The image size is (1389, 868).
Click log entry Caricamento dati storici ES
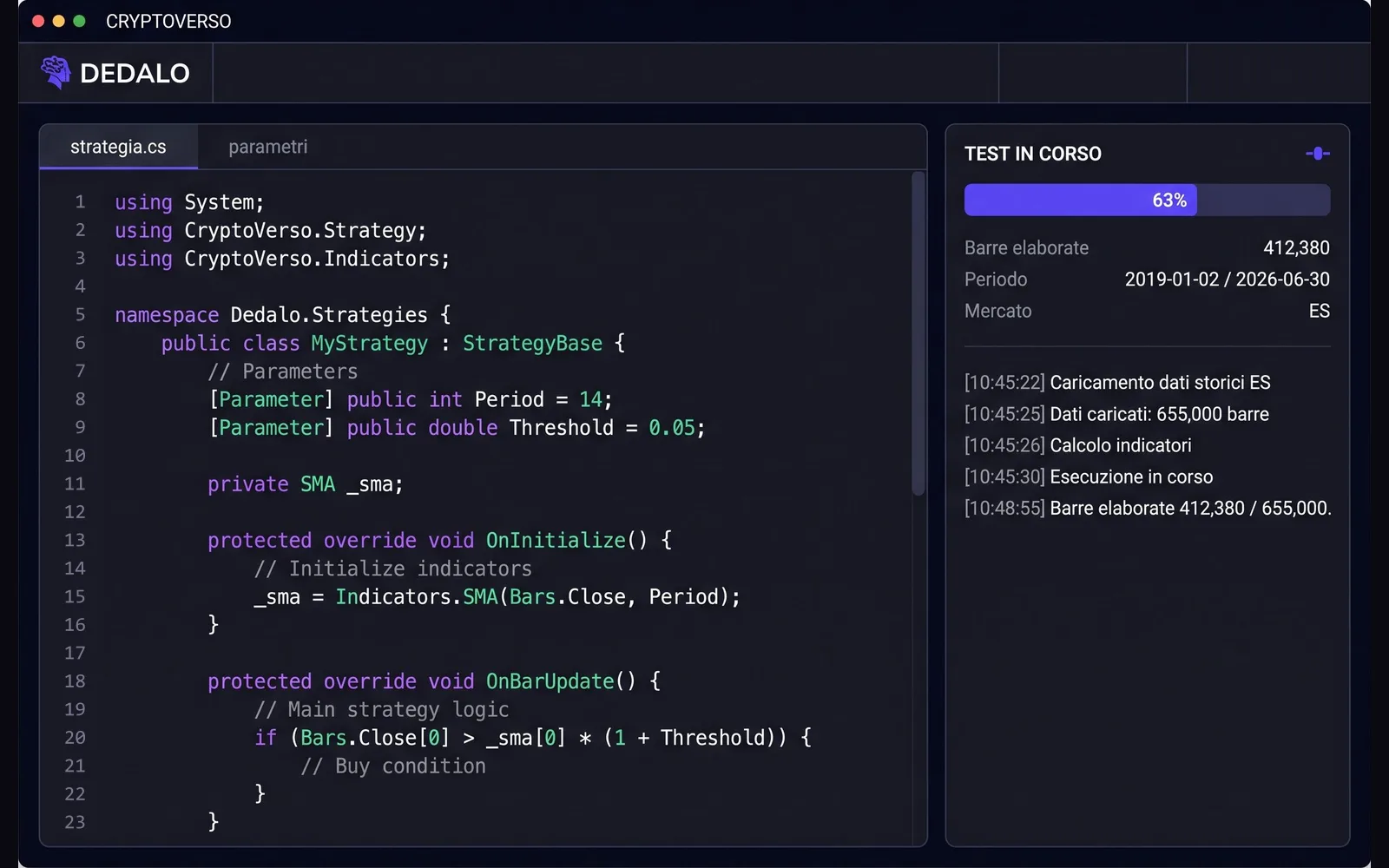click(x=1117, y=383)
